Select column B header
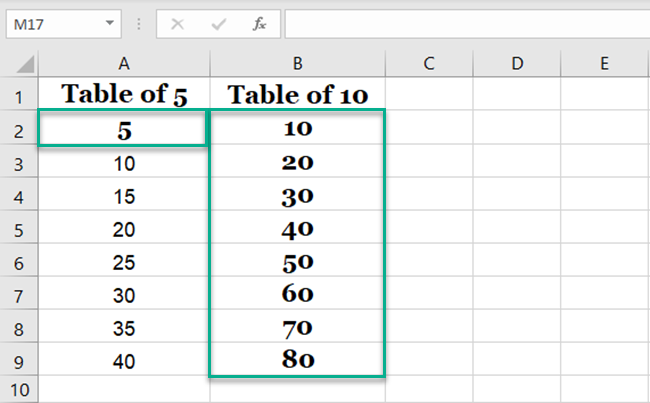This screenshot has height=403, width=650. (297, 63)
